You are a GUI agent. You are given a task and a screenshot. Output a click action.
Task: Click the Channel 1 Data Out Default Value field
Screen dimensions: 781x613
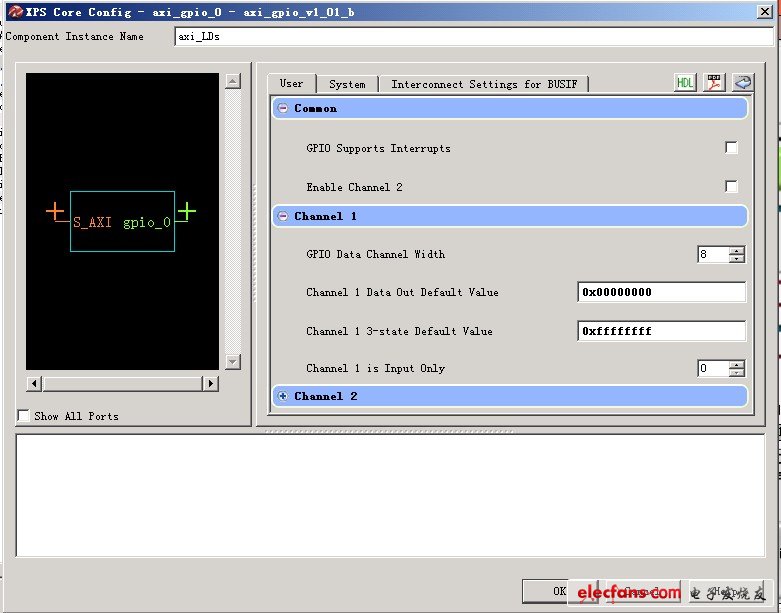click(661, 292)
